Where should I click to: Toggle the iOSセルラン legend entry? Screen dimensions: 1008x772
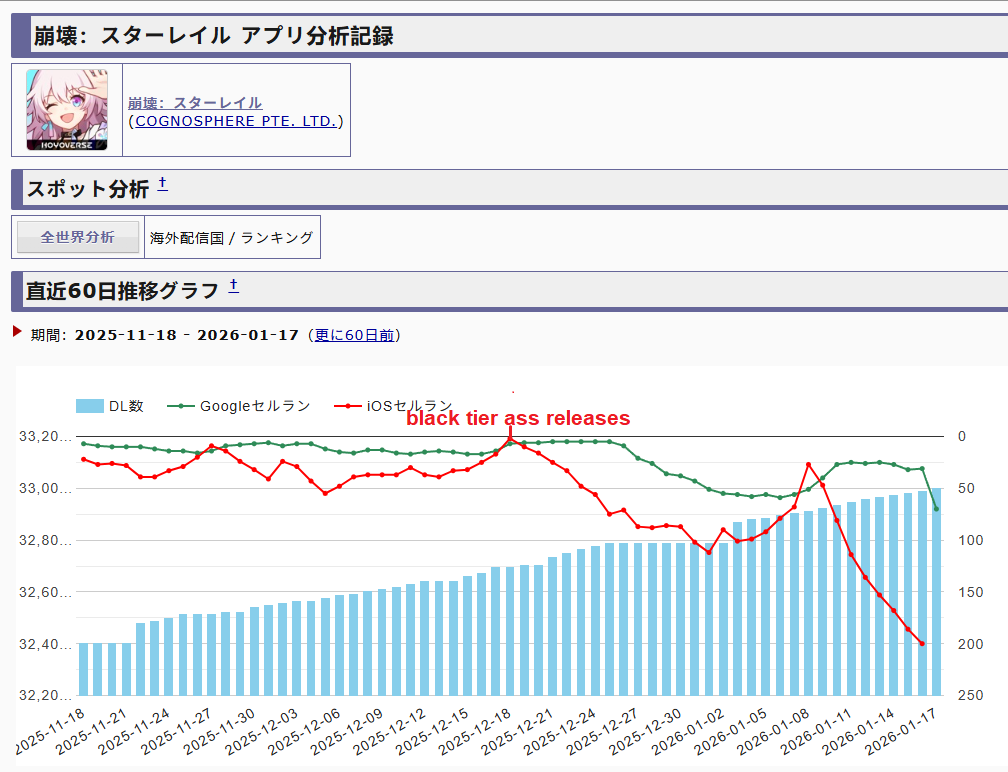pyautogui.click(x=393, y=406)
